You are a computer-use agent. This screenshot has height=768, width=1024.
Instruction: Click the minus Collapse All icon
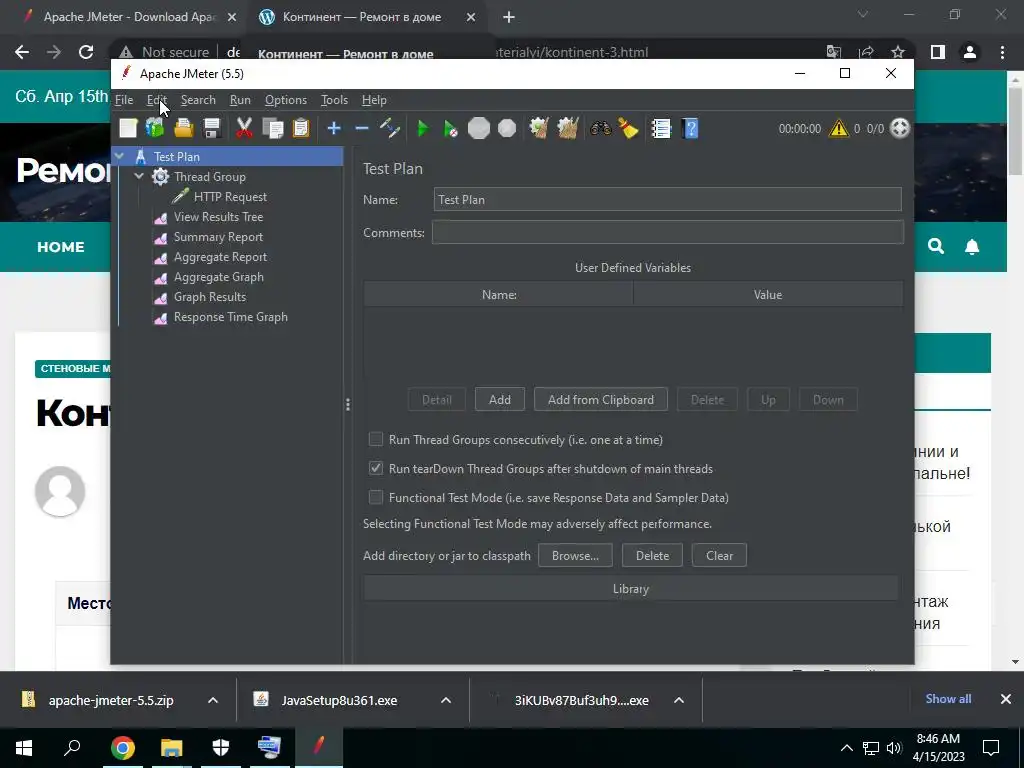362,128
